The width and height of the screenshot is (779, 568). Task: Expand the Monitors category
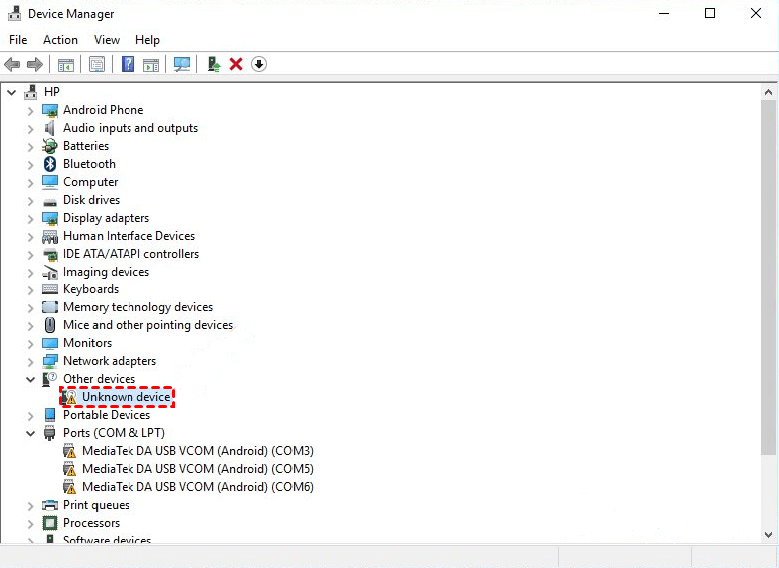30,344
